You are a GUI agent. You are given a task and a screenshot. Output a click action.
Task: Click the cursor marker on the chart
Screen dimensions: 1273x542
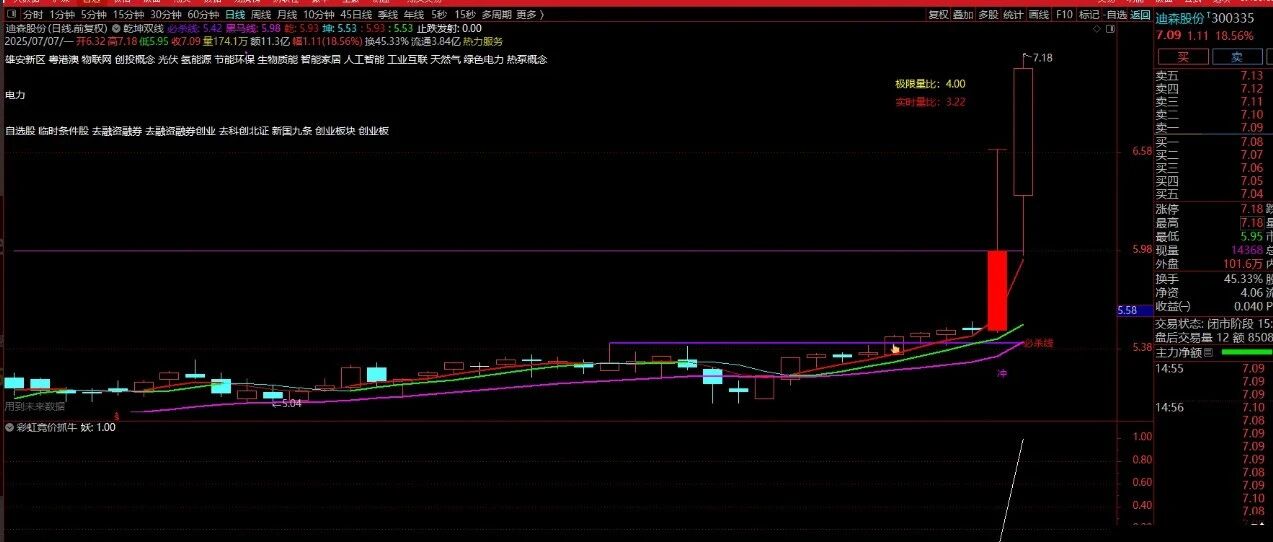pyautogui.click(x=896, y=348)
